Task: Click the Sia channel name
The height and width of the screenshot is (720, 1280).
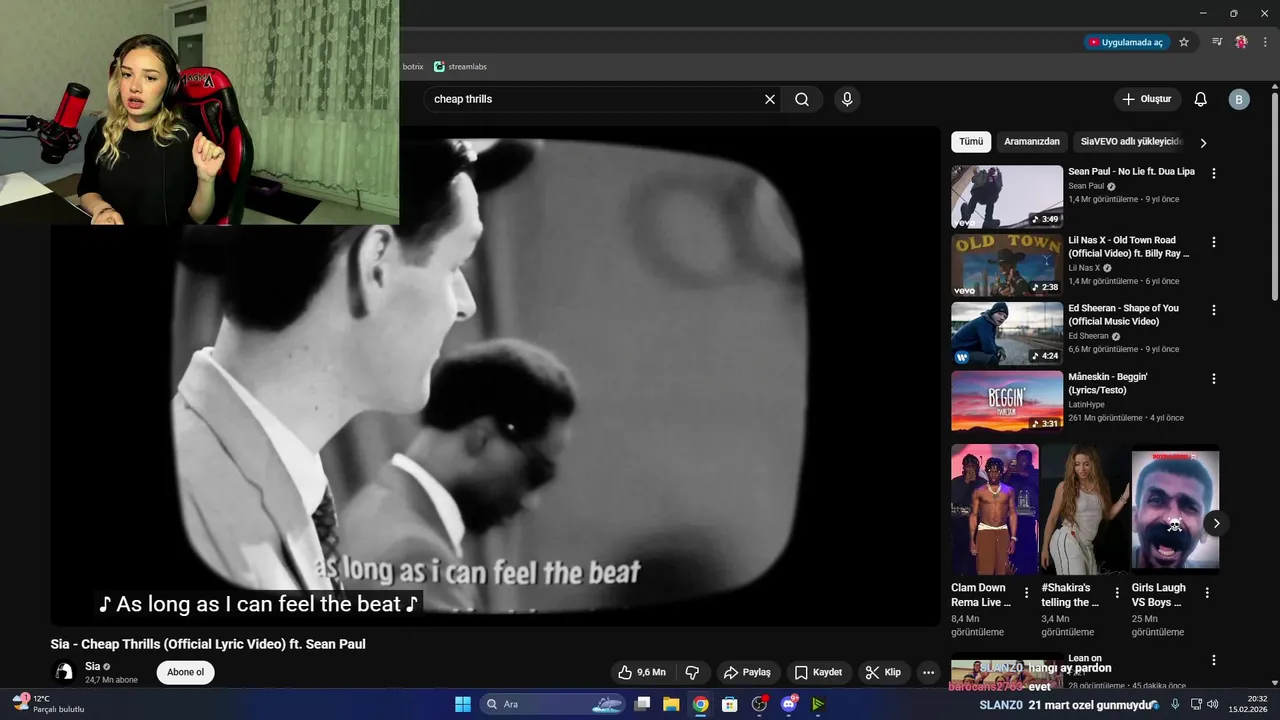Action: coord(93,666)
